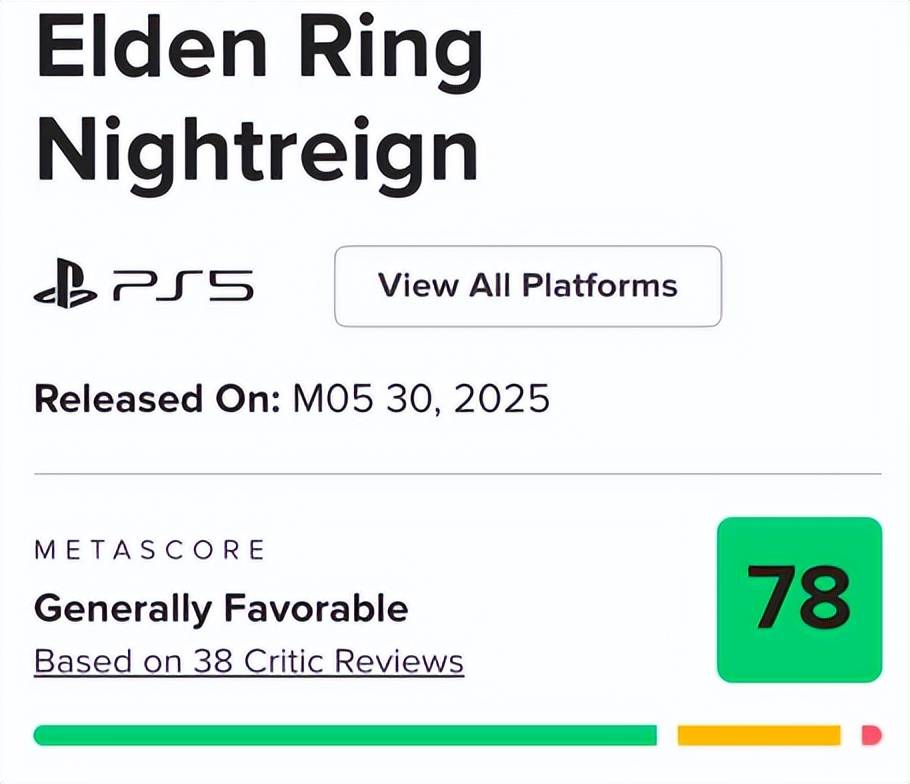
Task: Click the PS5 wordmark icon
Action: point(184,285)
